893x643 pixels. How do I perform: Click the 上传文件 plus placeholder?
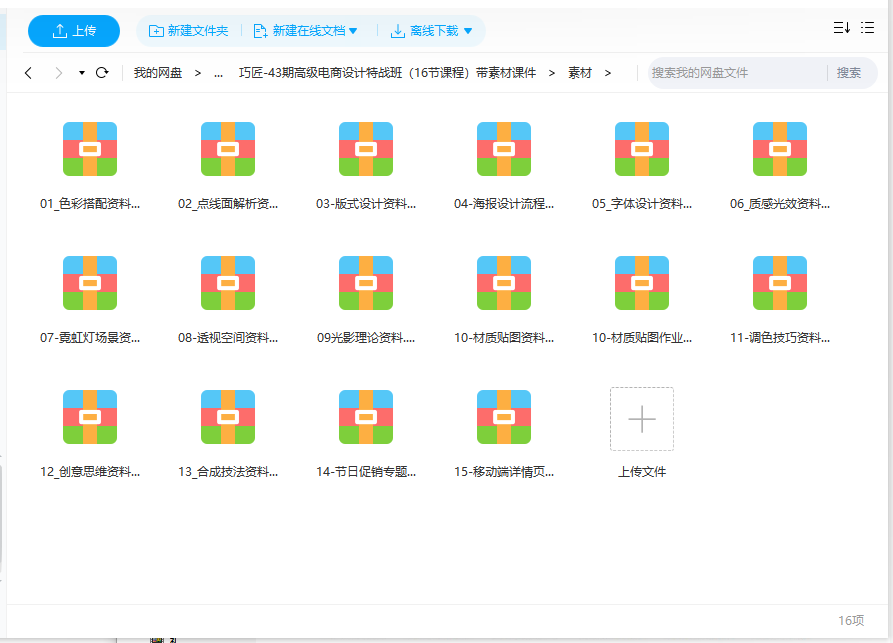(x=642, y=419)
